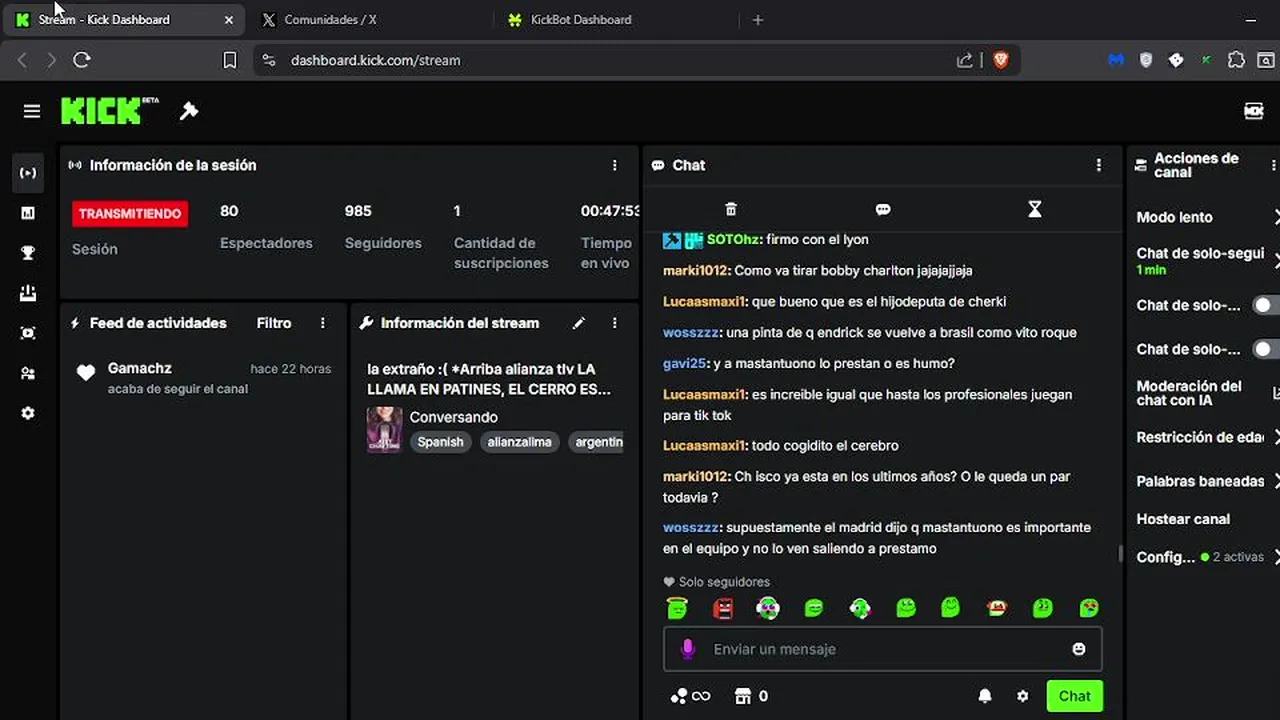This screenshot has height=720, width=1280.
Task: Click username marki1012 in Bobby Charlton message
Action: (696, 270)
